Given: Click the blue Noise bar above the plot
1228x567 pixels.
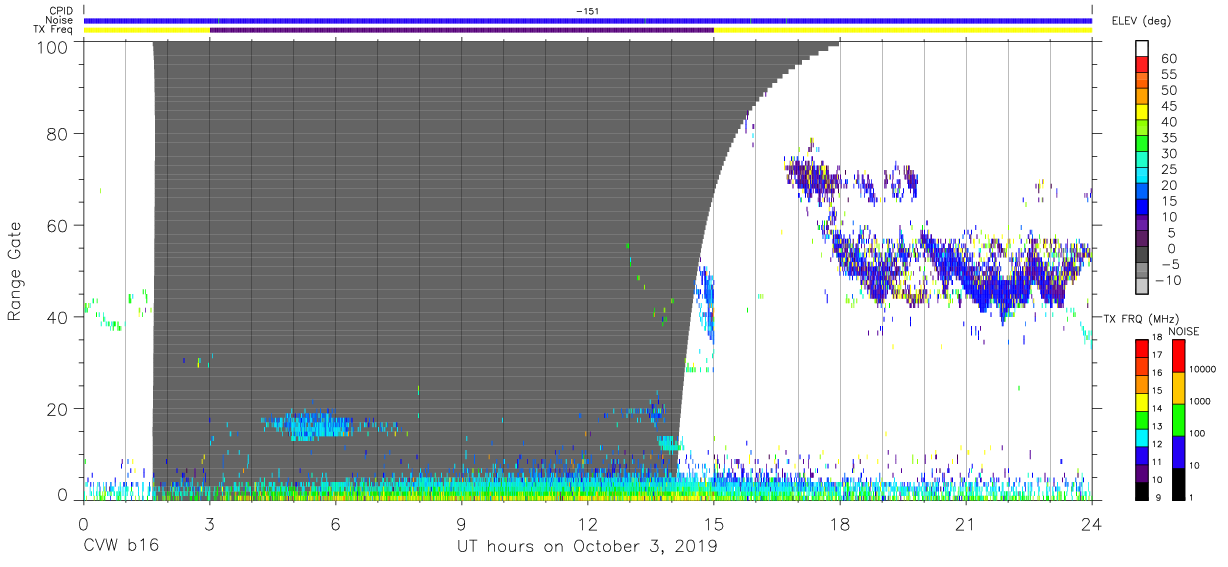Looking at the screenshot, I should [x=587, y=20].
